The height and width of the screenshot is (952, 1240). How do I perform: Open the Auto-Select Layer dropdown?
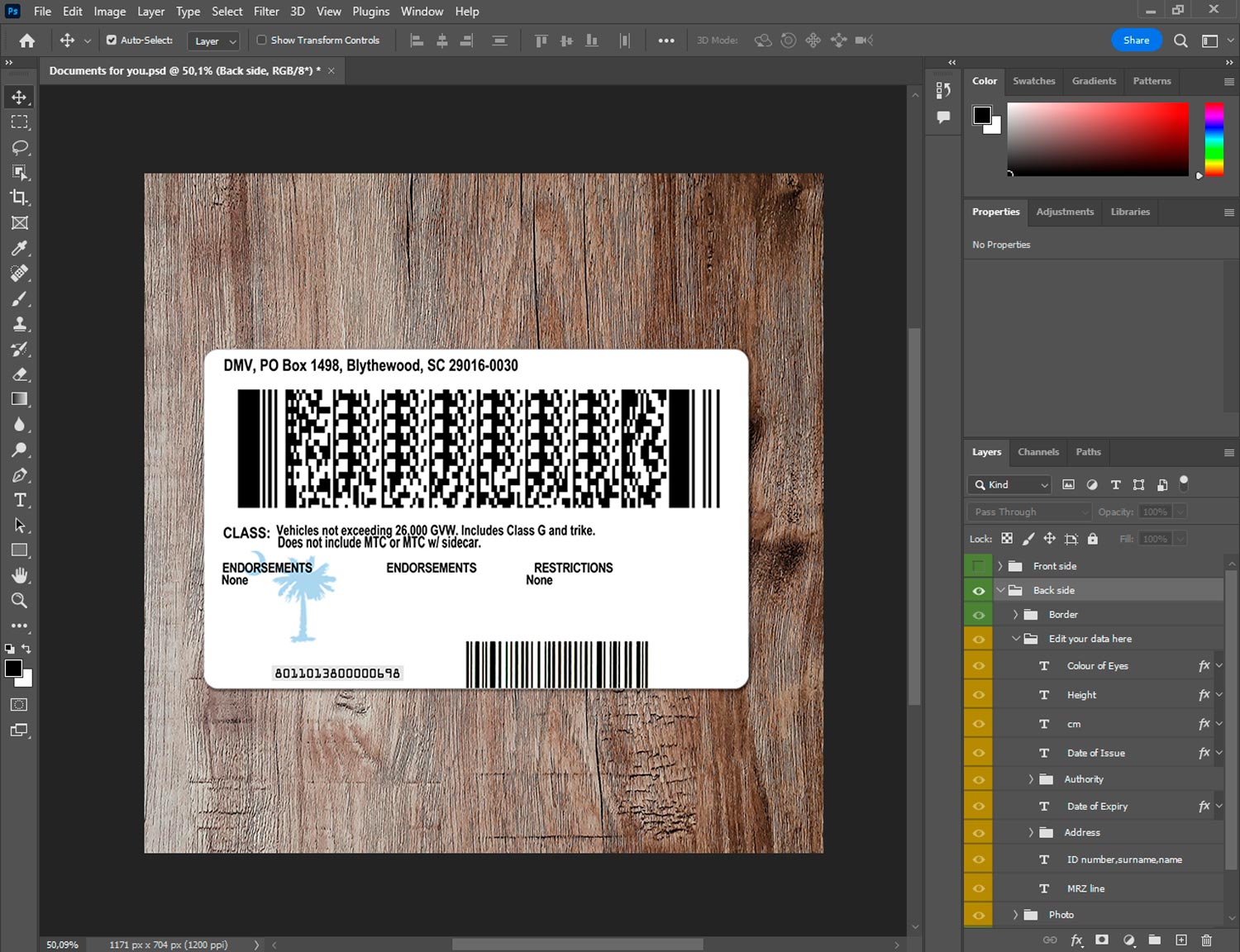point(215,40)
